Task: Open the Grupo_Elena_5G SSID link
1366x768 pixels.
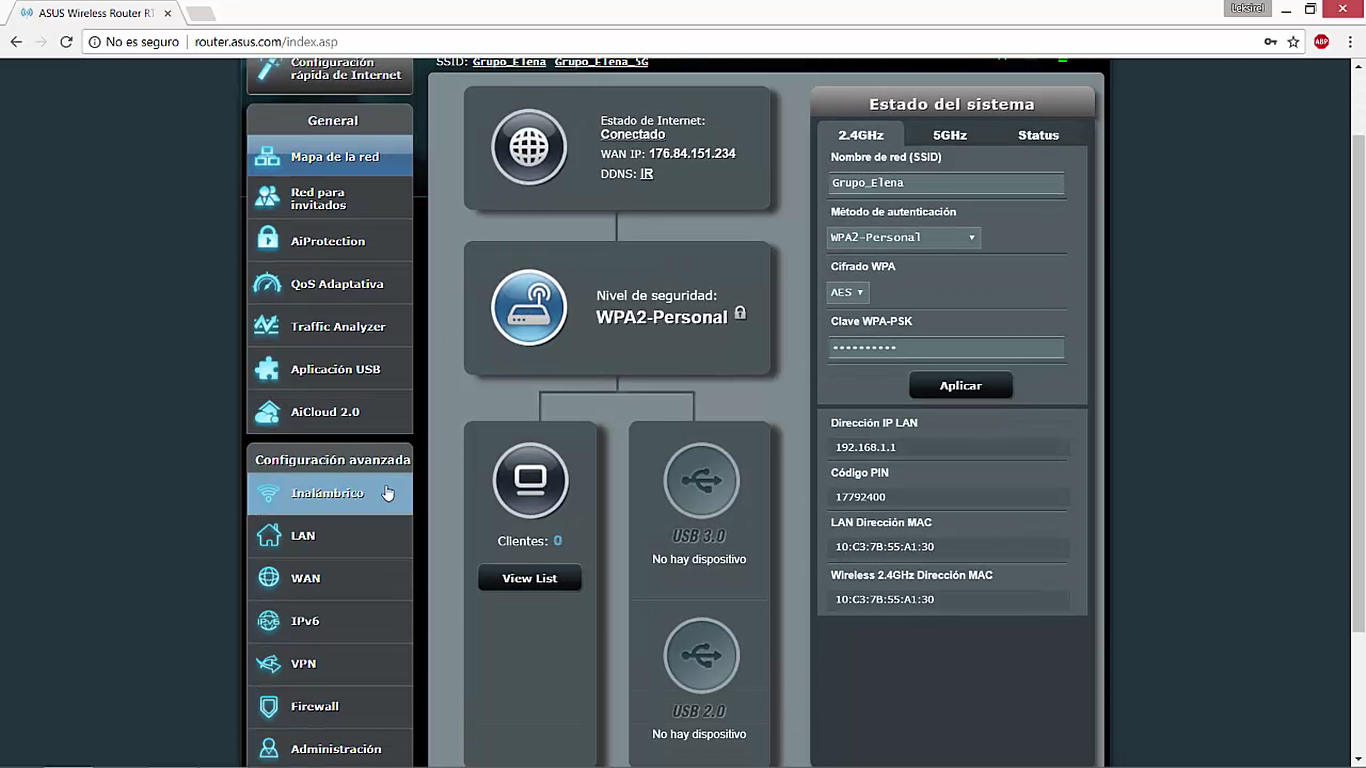Action: pos(601,62)
